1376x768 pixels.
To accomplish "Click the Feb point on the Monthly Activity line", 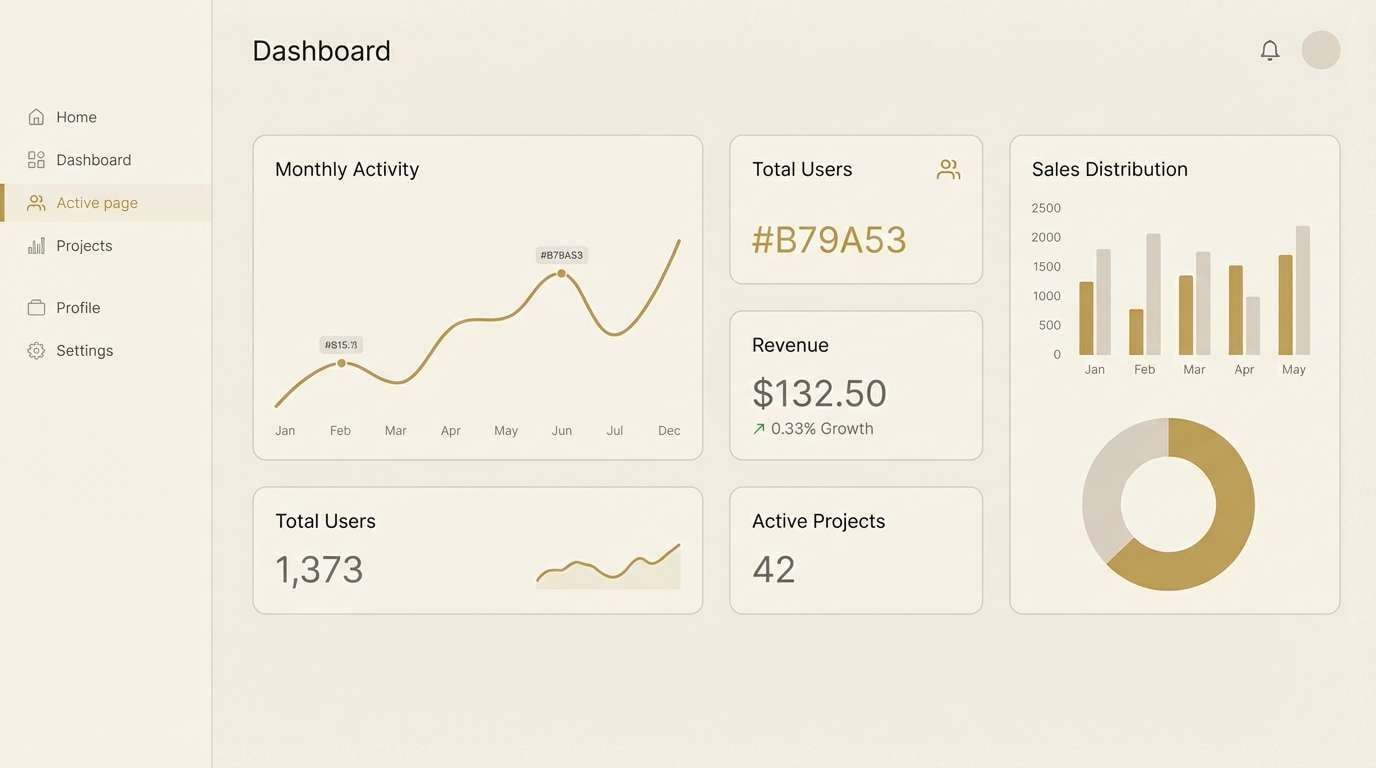I will click(341, 365).
